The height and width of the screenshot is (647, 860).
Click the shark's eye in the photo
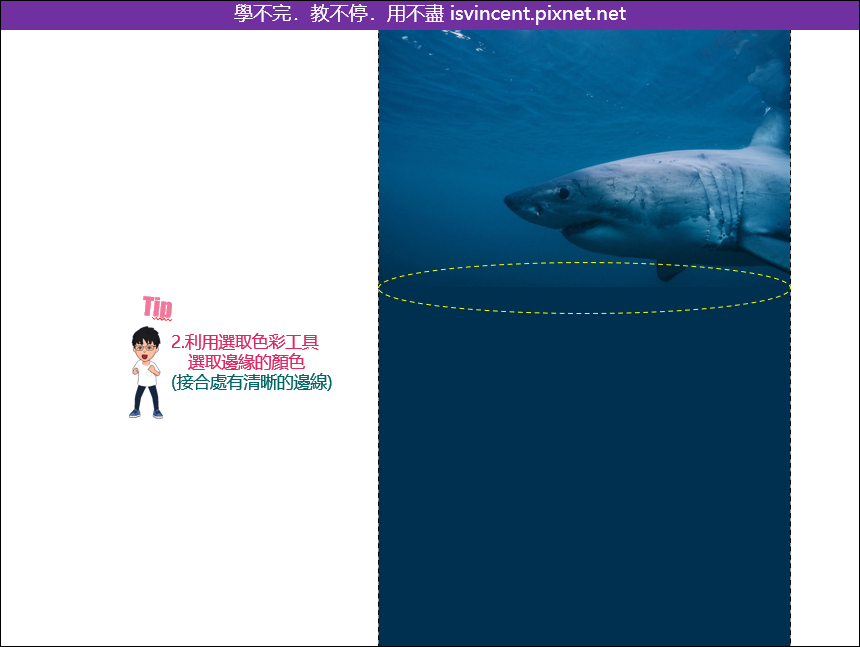[x=563, y=193]
